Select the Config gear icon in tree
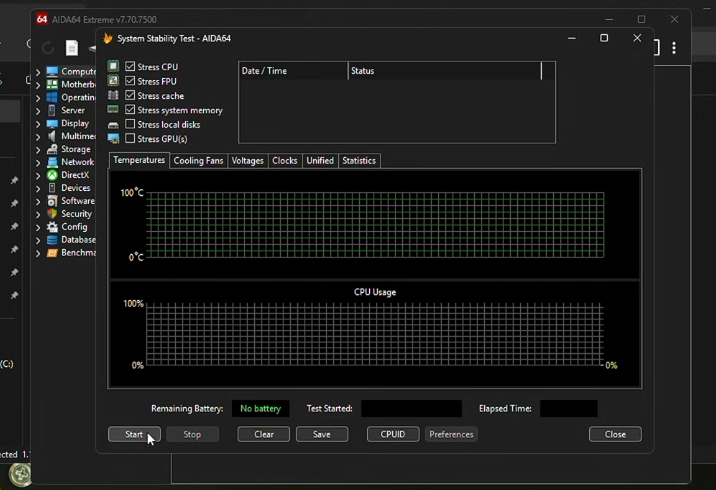This screenshot has height=490, width=716. pos(53,227)
